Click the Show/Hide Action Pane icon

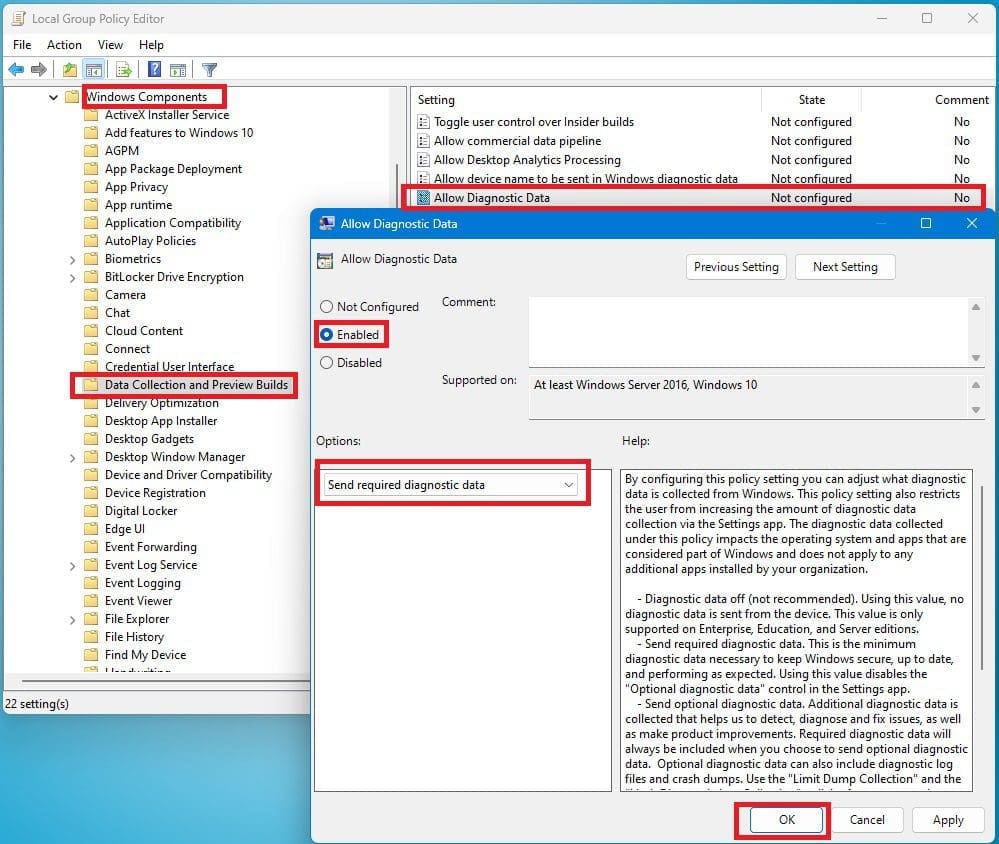coord(178,69)
